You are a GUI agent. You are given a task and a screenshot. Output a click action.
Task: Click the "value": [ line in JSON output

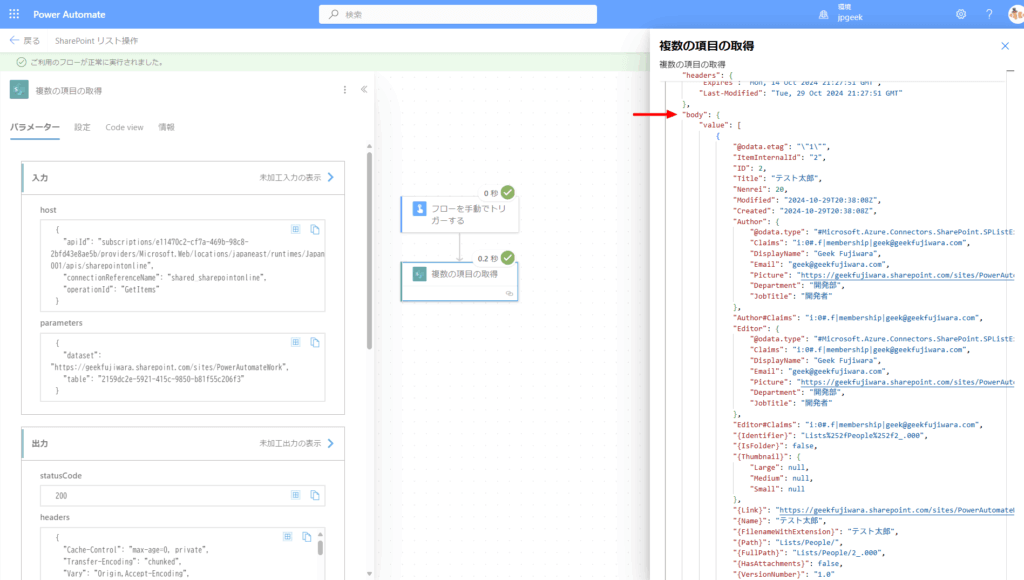pos(720,125)
